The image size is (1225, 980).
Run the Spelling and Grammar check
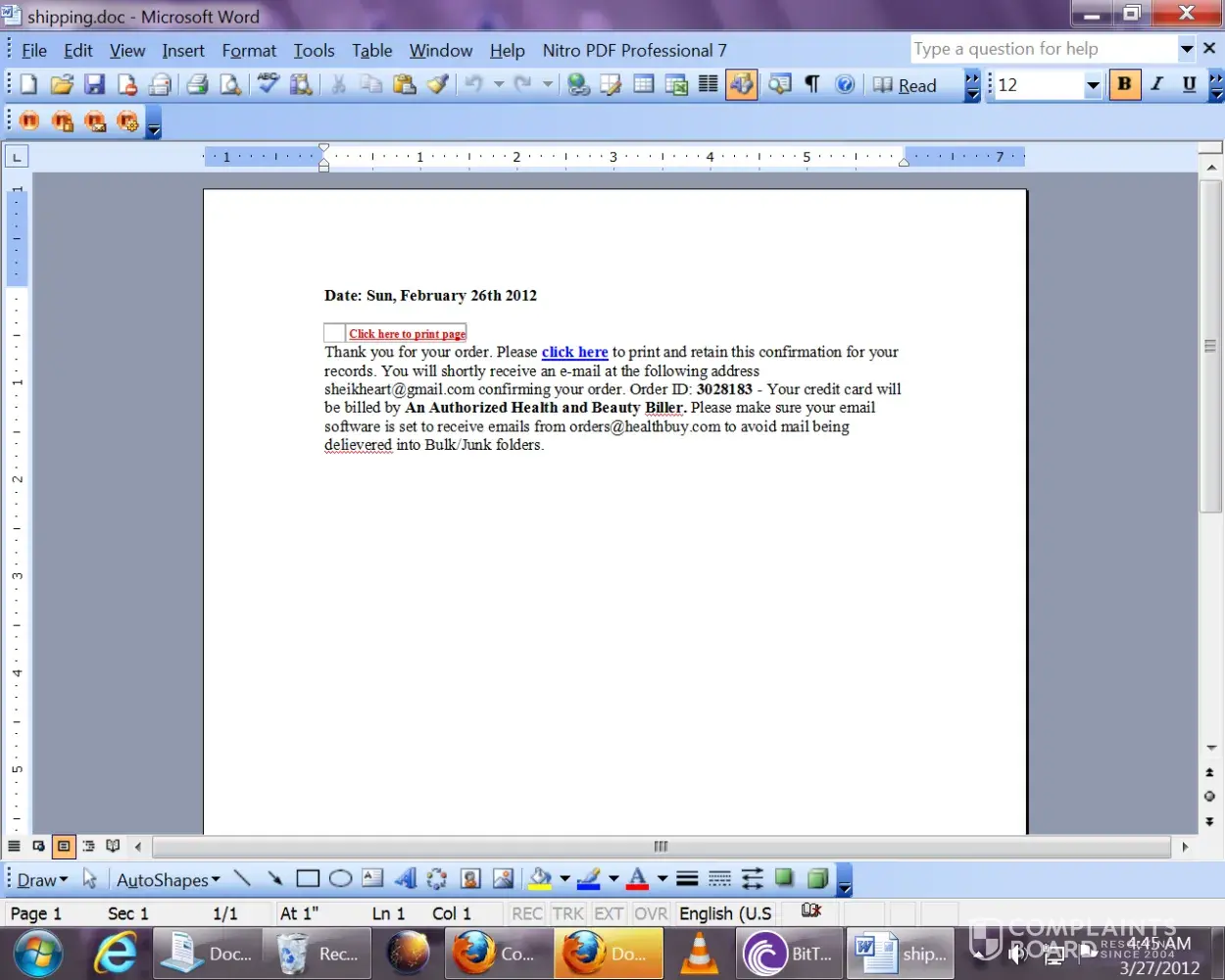tap(268, 85)
